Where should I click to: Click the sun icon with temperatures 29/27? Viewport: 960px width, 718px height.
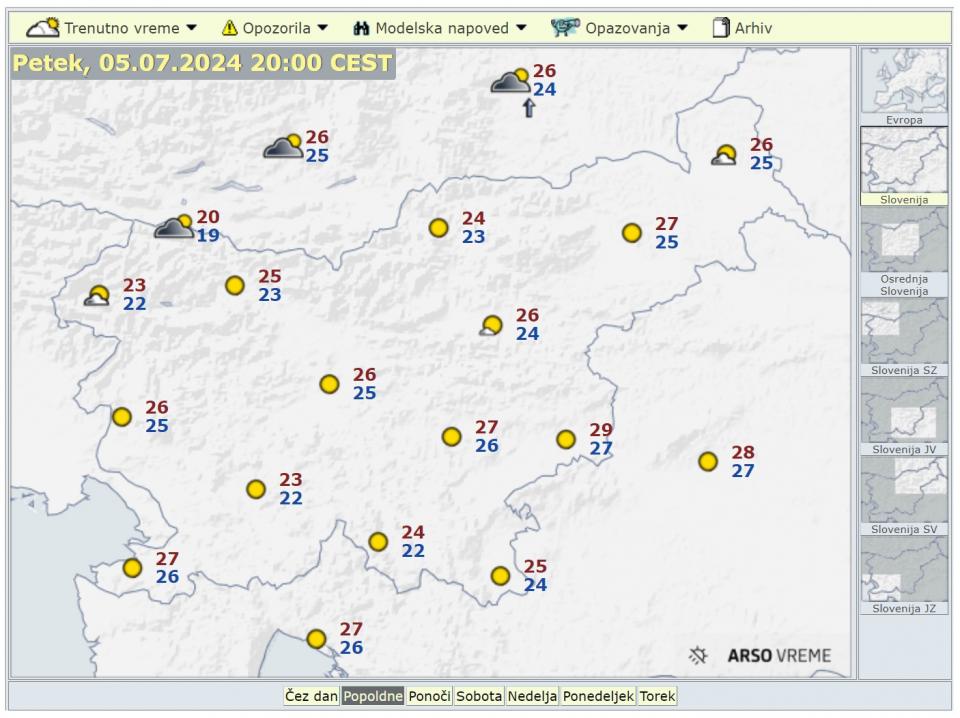point(566,439)
